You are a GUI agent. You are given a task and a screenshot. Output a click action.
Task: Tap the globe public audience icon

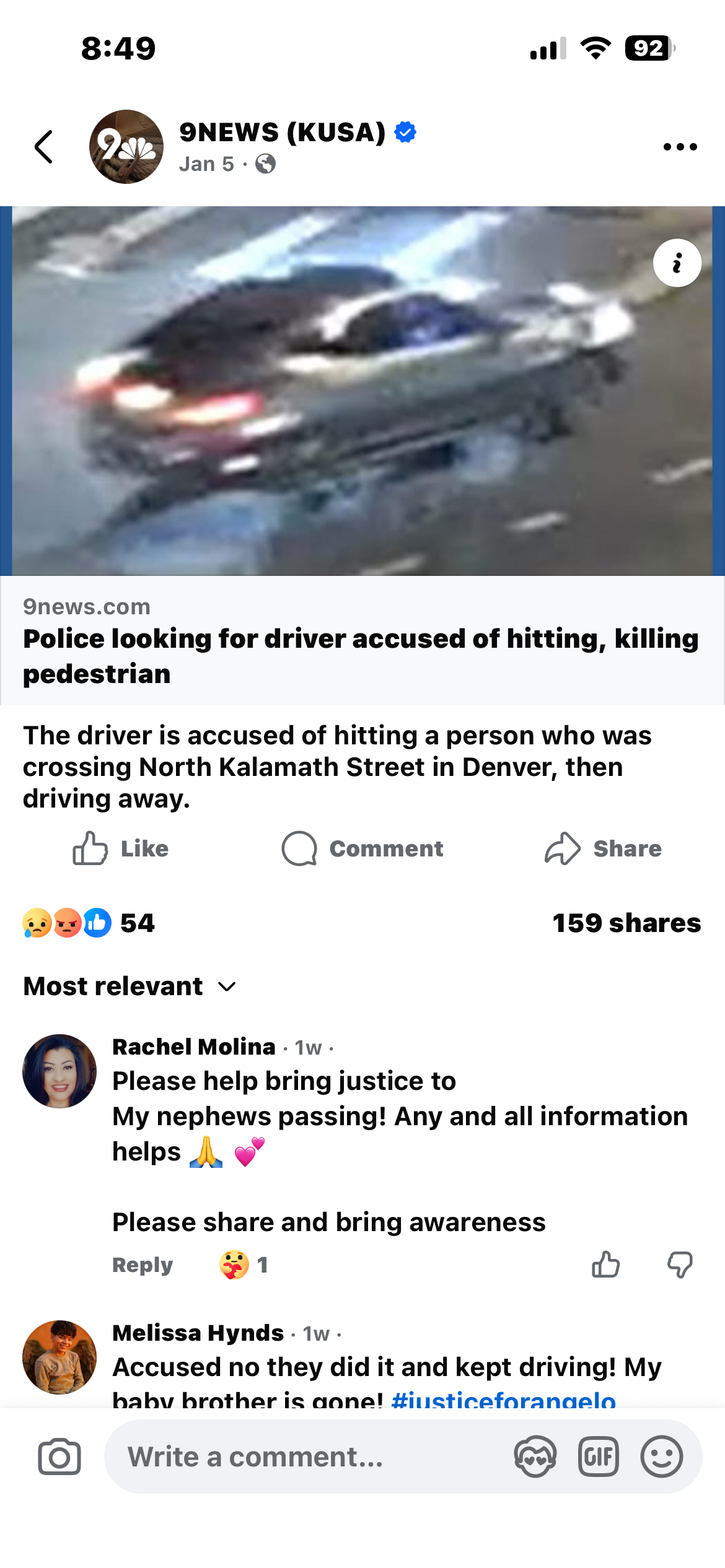click(265, 164)
